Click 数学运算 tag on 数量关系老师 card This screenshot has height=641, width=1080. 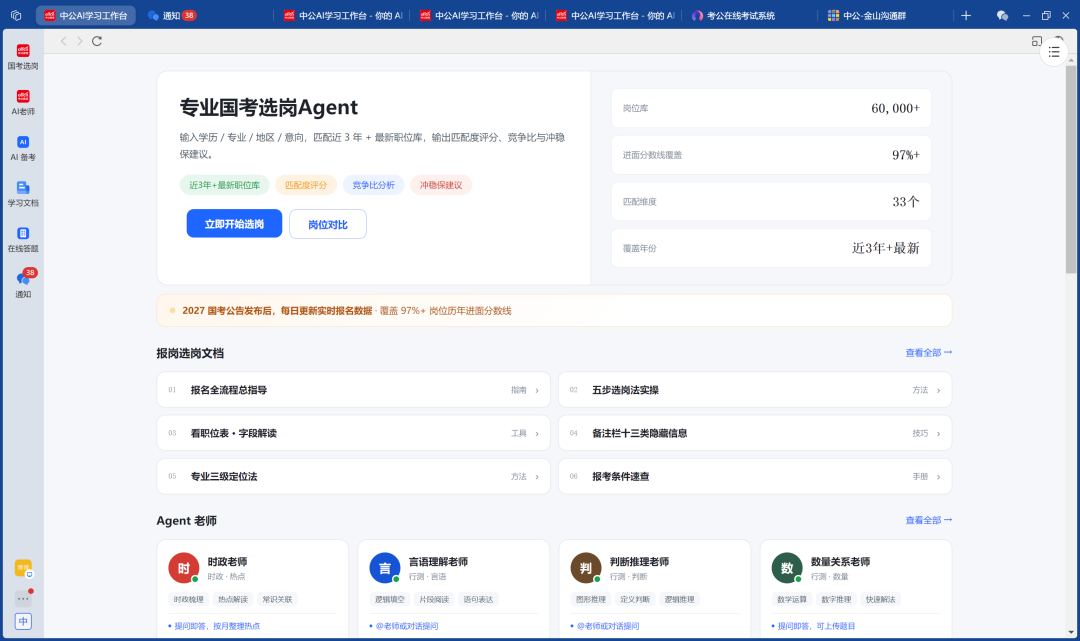792,600
